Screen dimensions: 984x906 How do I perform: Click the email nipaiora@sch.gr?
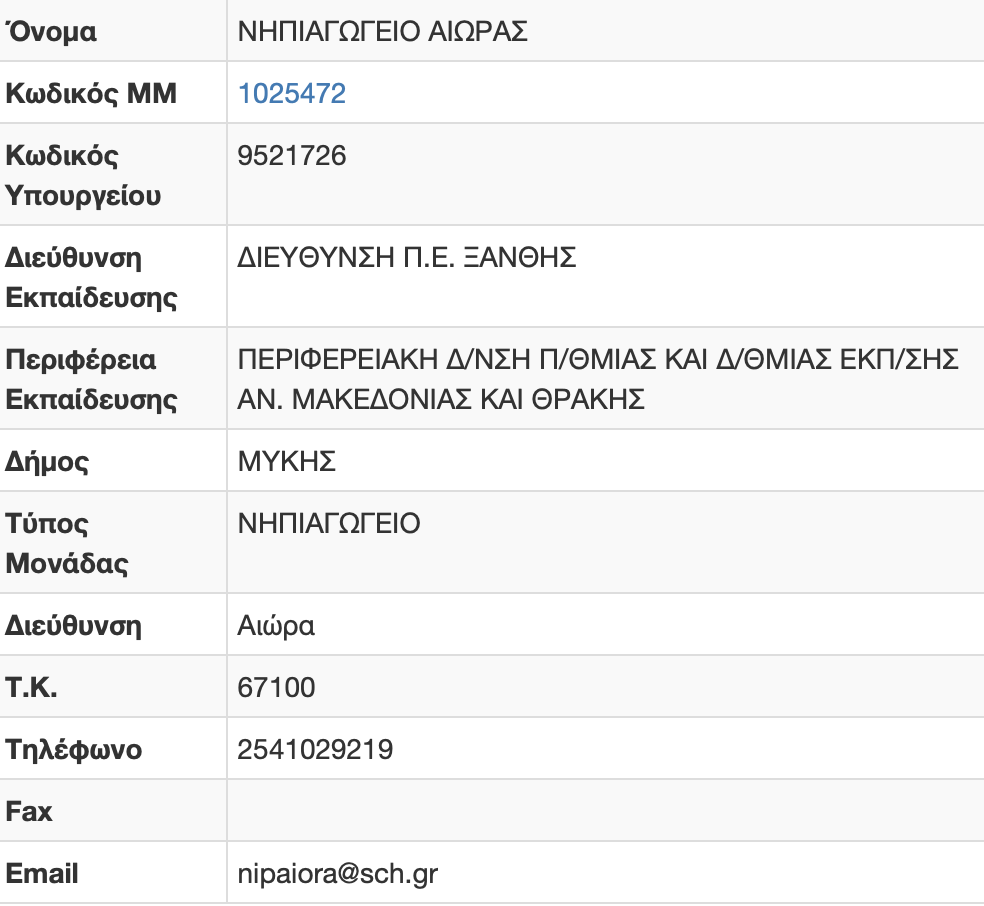[x=338, y=874]
